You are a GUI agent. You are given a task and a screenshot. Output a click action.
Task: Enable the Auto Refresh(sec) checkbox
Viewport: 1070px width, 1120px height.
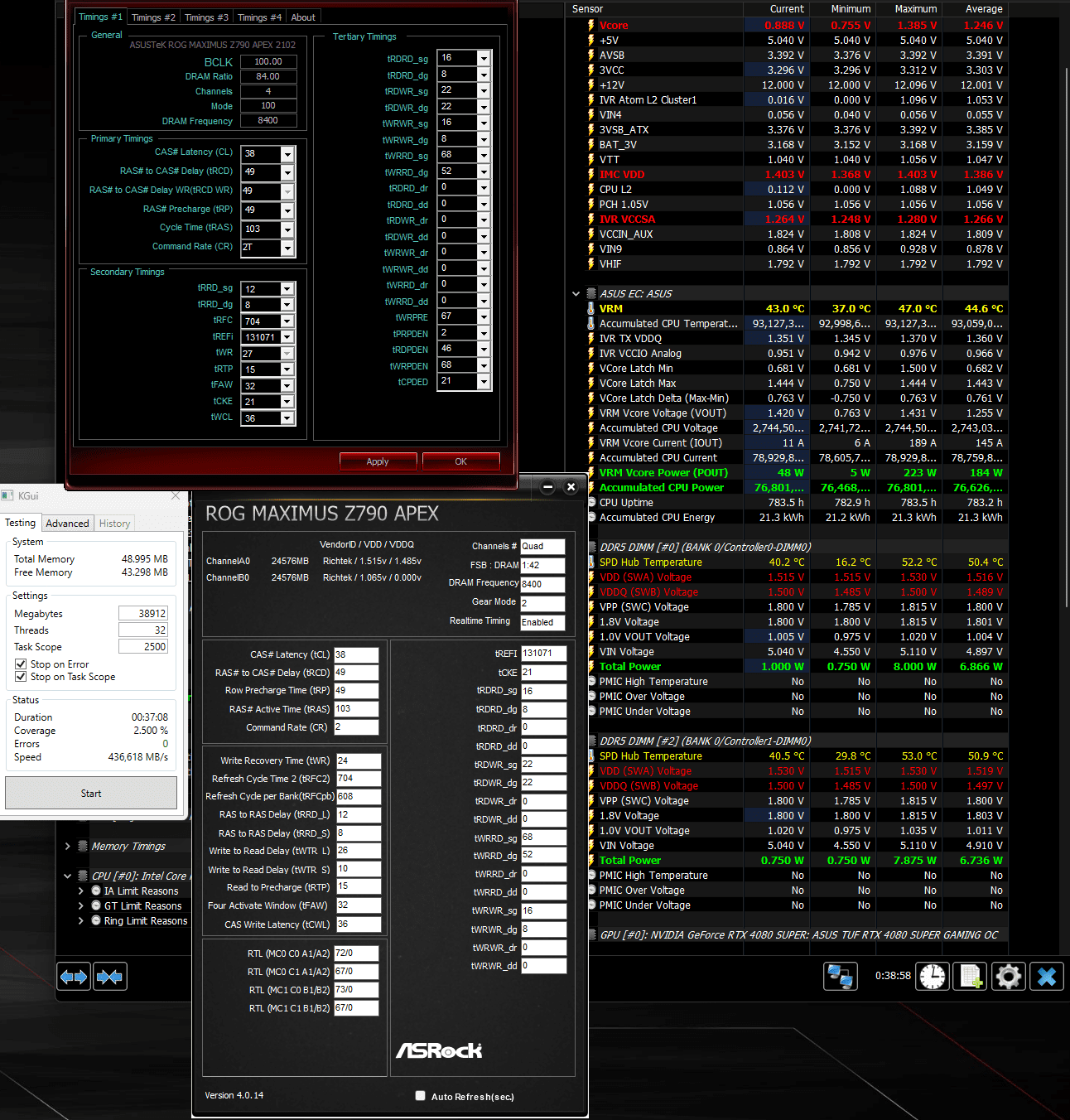tap(420, 1095)
